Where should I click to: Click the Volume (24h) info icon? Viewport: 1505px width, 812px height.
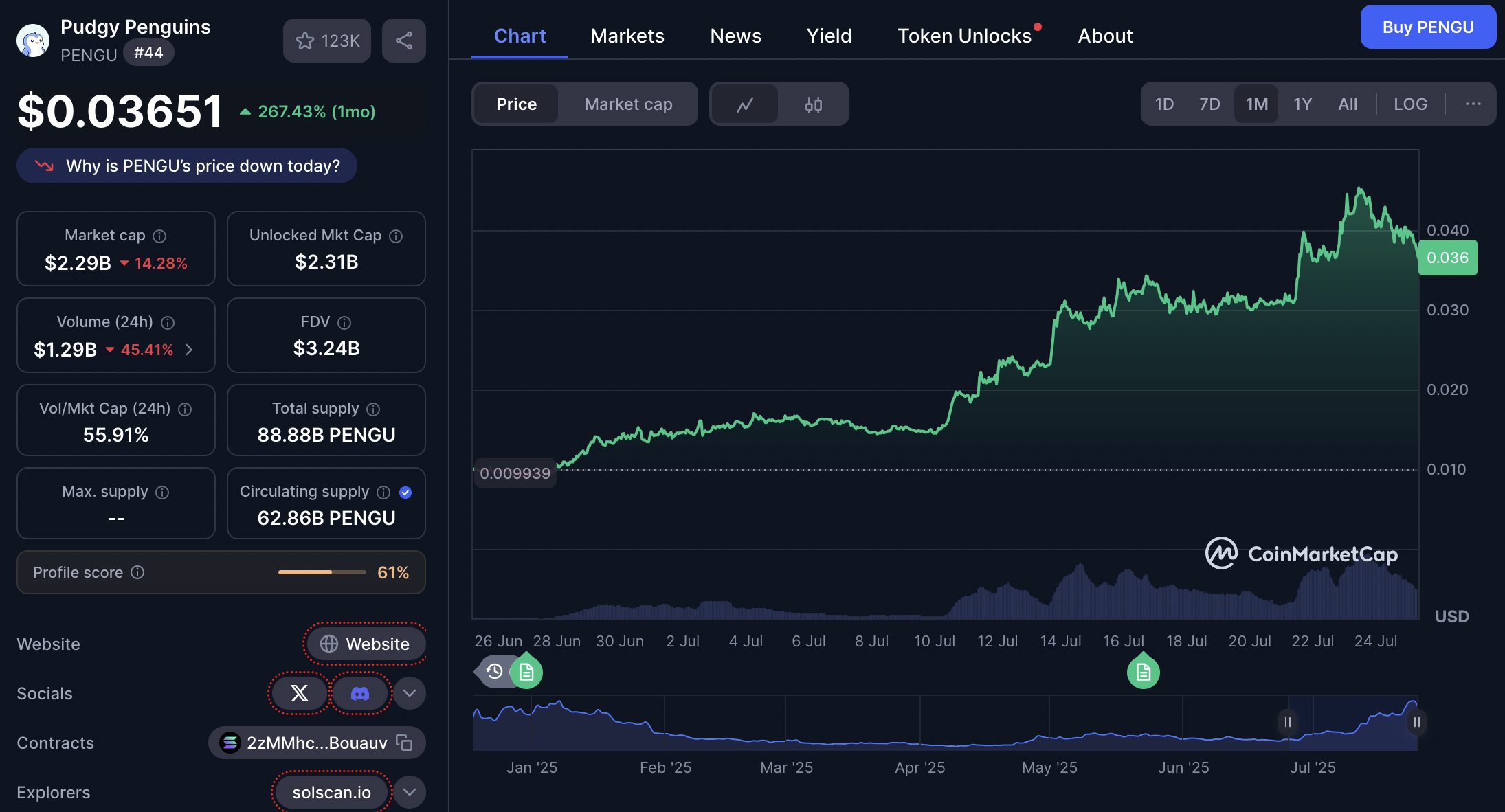pyautogui.click(x=168, y=323)
